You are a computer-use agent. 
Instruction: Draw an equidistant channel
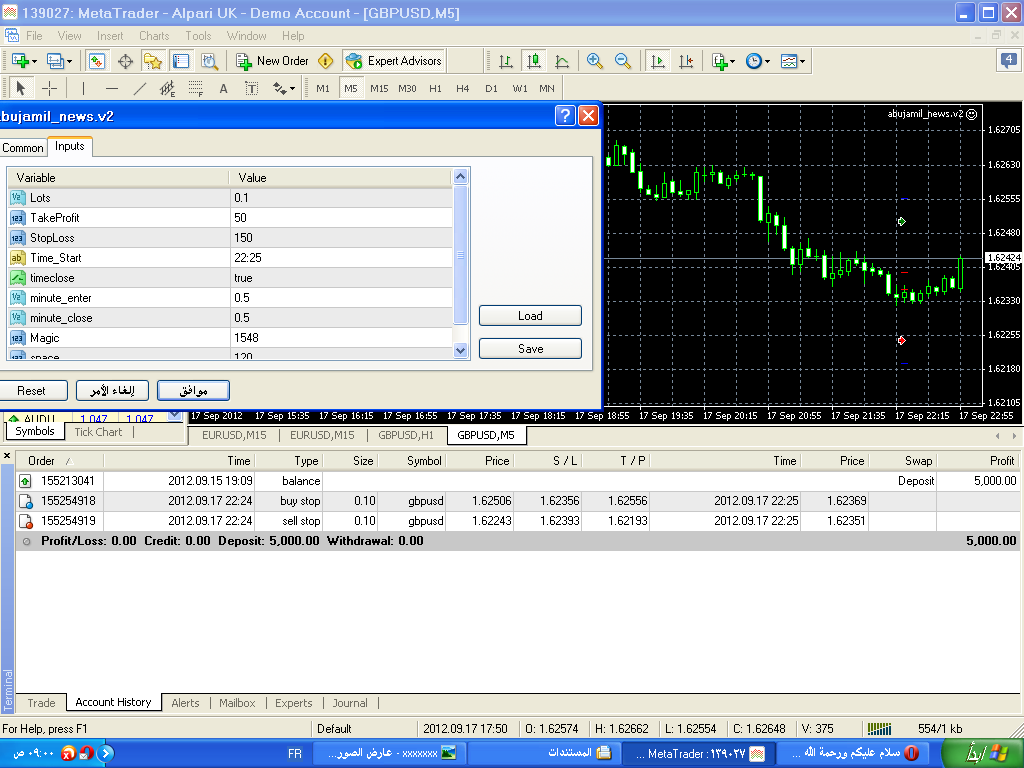coord(168,88)
